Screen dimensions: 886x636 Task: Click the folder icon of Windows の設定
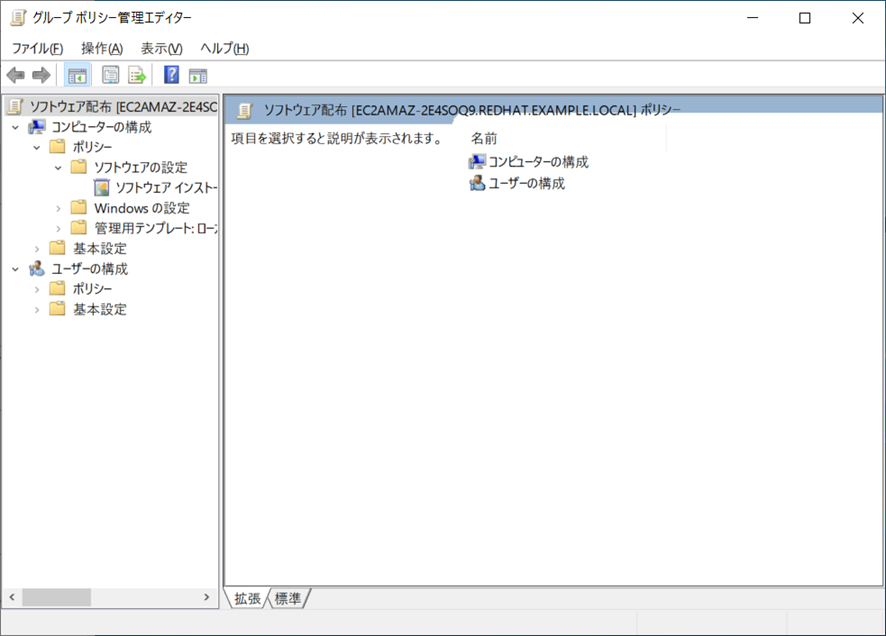(79, 208)
